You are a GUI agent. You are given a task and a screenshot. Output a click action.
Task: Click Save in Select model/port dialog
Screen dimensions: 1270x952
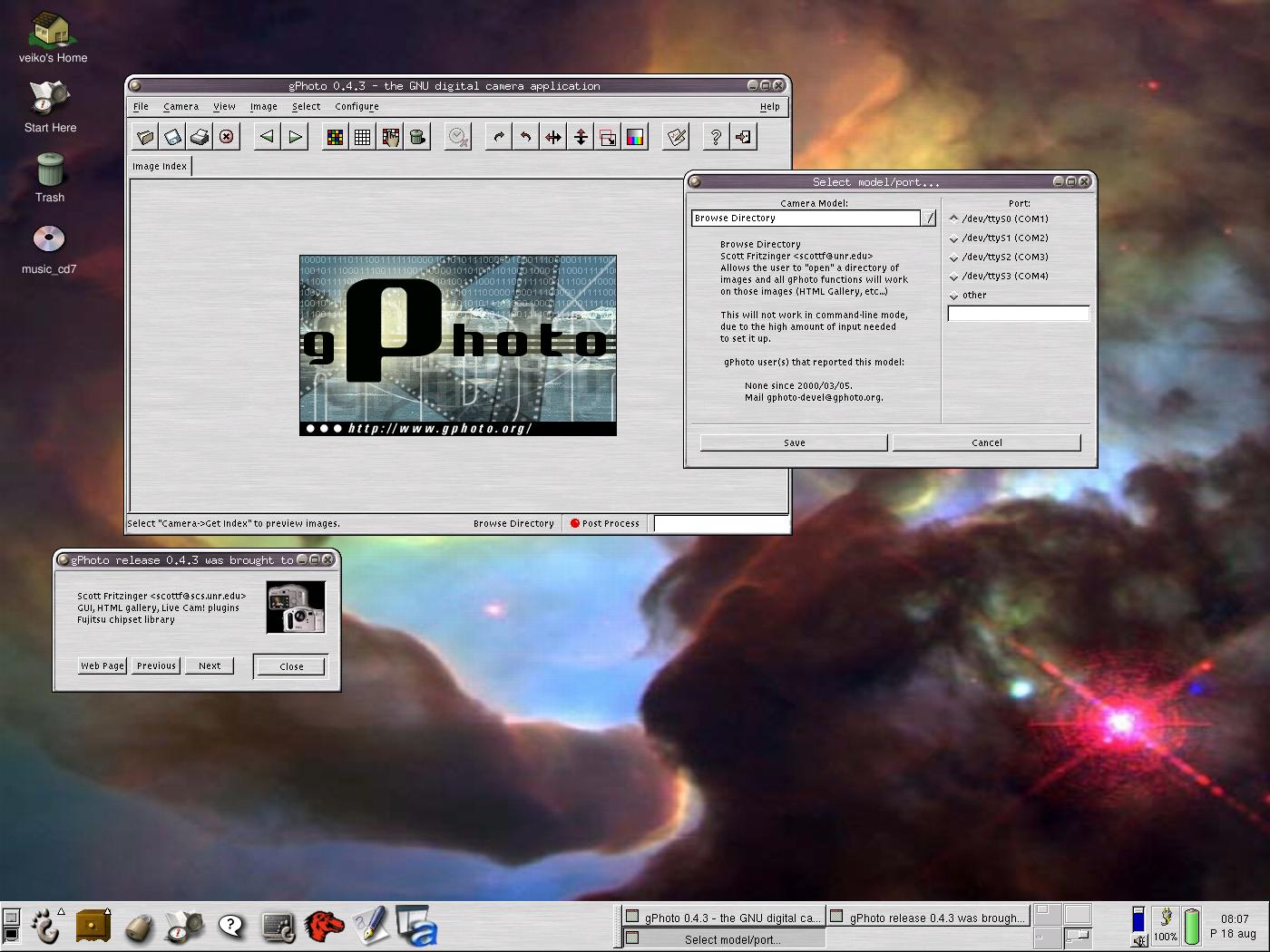pos(794,442)
